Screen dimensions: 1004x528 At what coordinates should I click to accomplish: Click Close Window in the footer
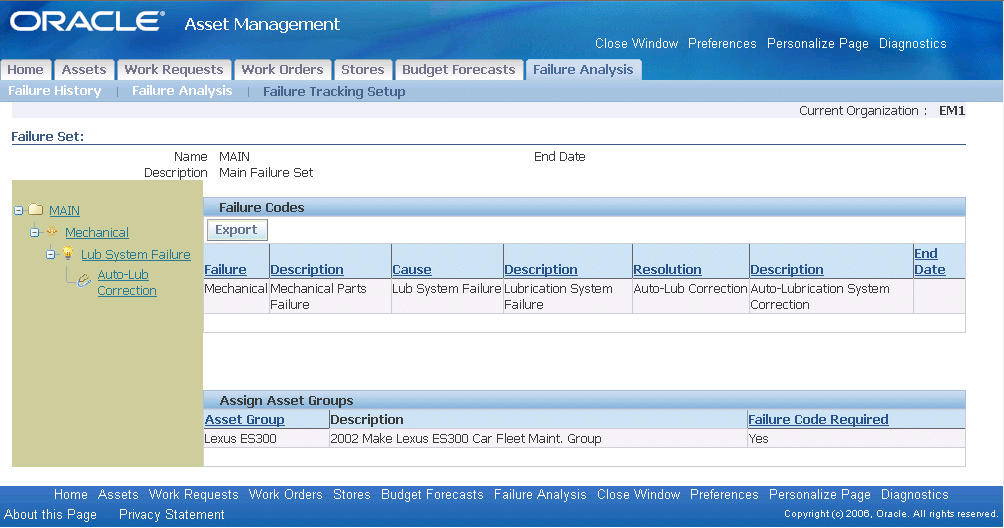click(x=638, y=494)
